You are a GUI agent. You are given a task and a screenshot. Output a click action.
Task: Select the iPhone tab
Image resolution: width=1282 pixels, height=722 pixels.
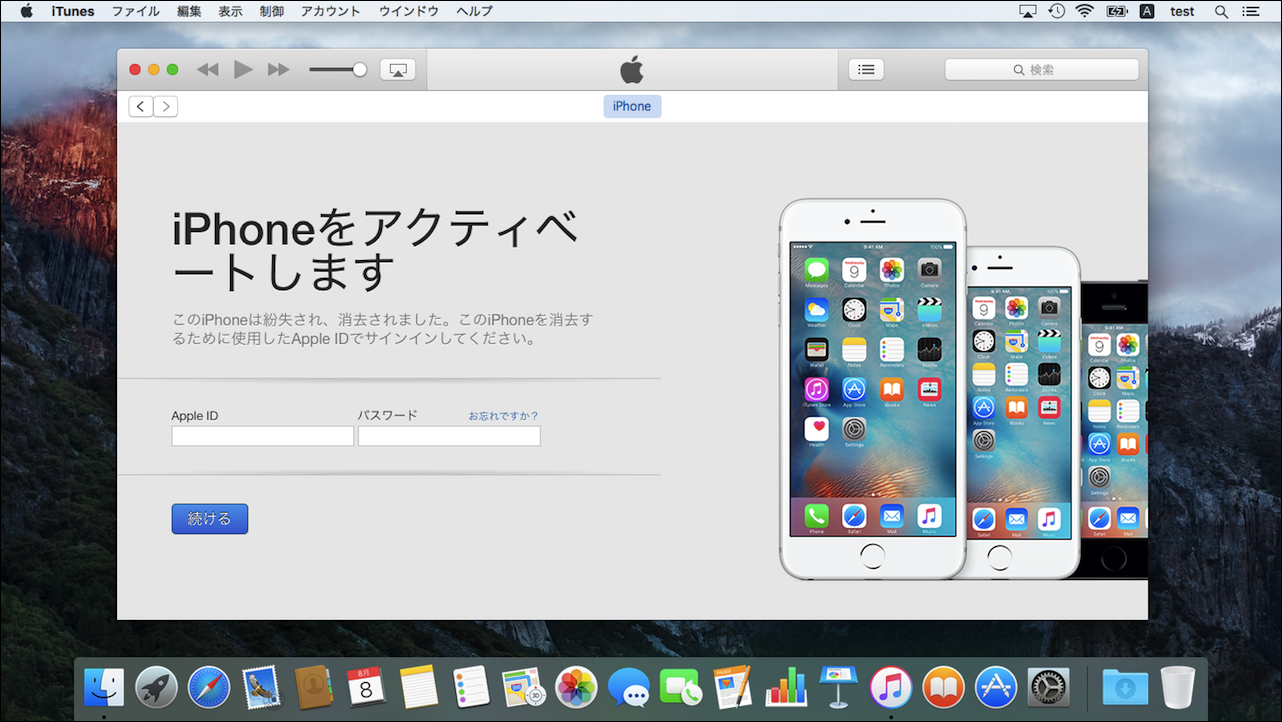632,106
